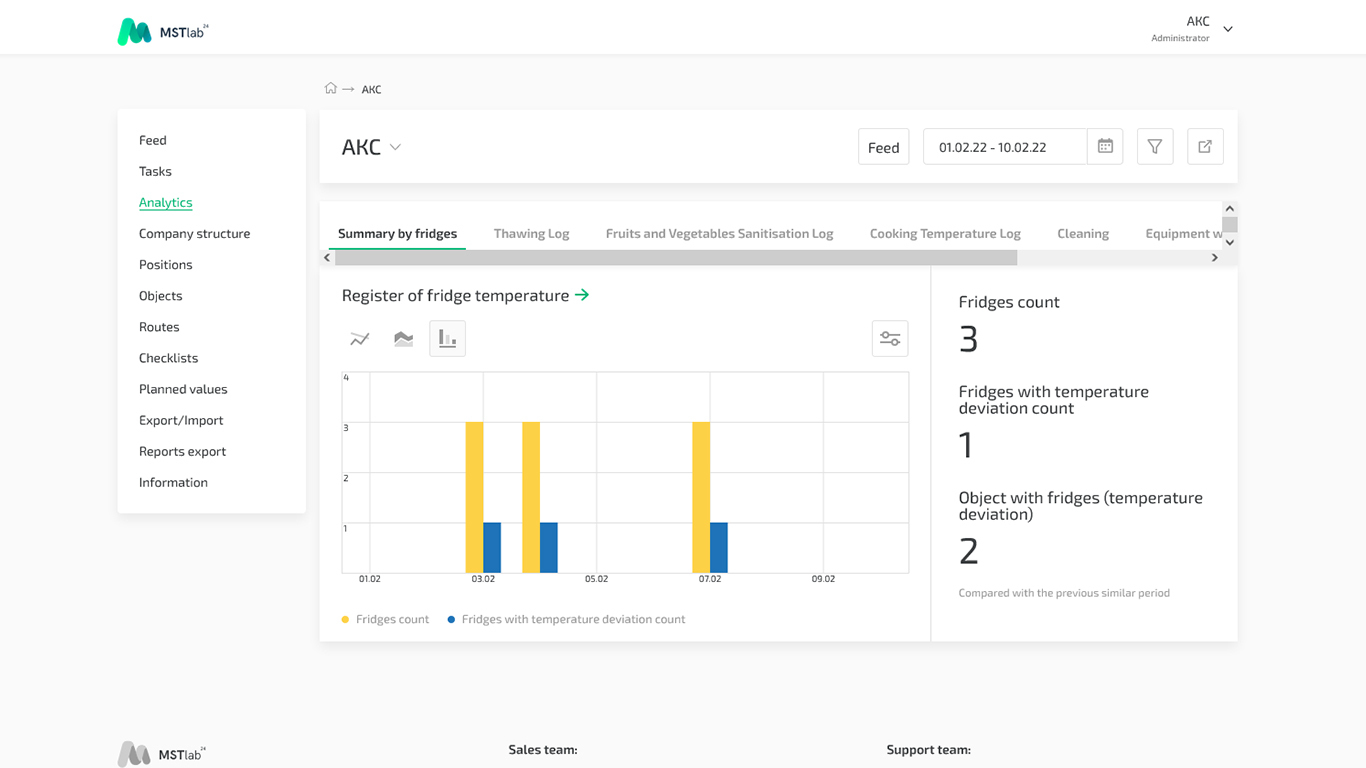The image size is (1366, 768).
Task: Switch to the Thawing Log tab
Action: [x=531, y=233]
